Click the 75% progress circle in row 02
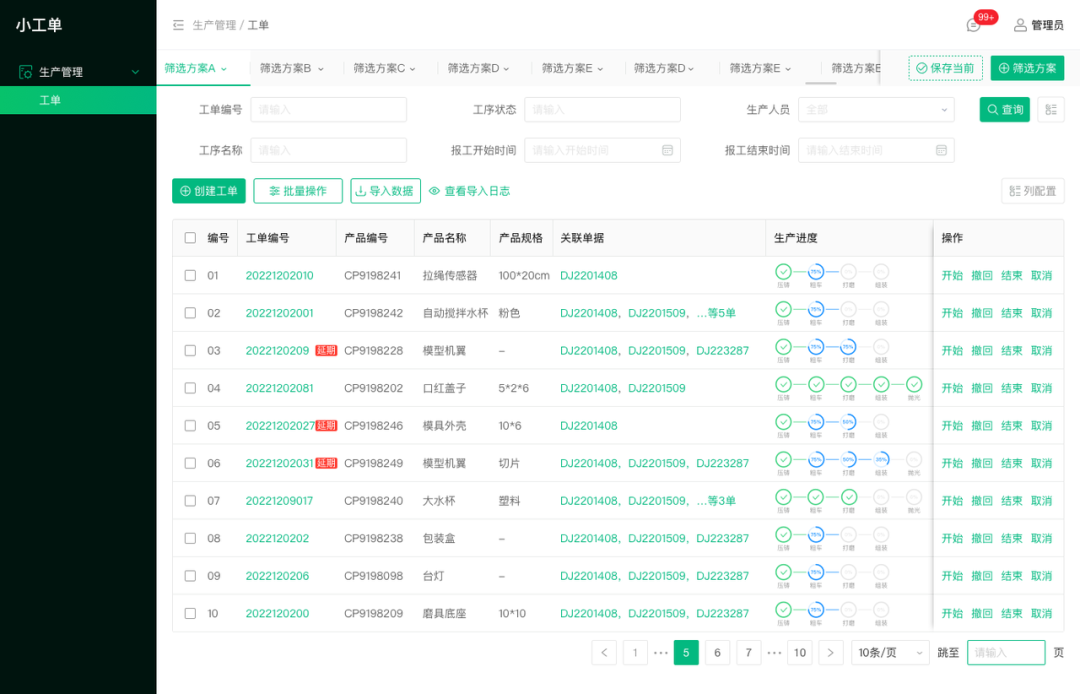 (816, 309)
